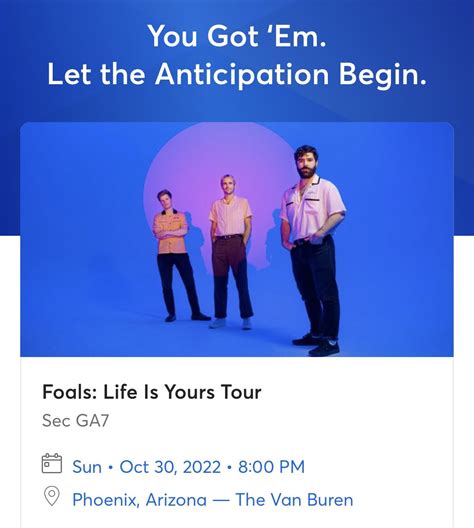Tap the calendar icon beside the date
Viewport: 474px width, 528px height.
coord(52,463)
